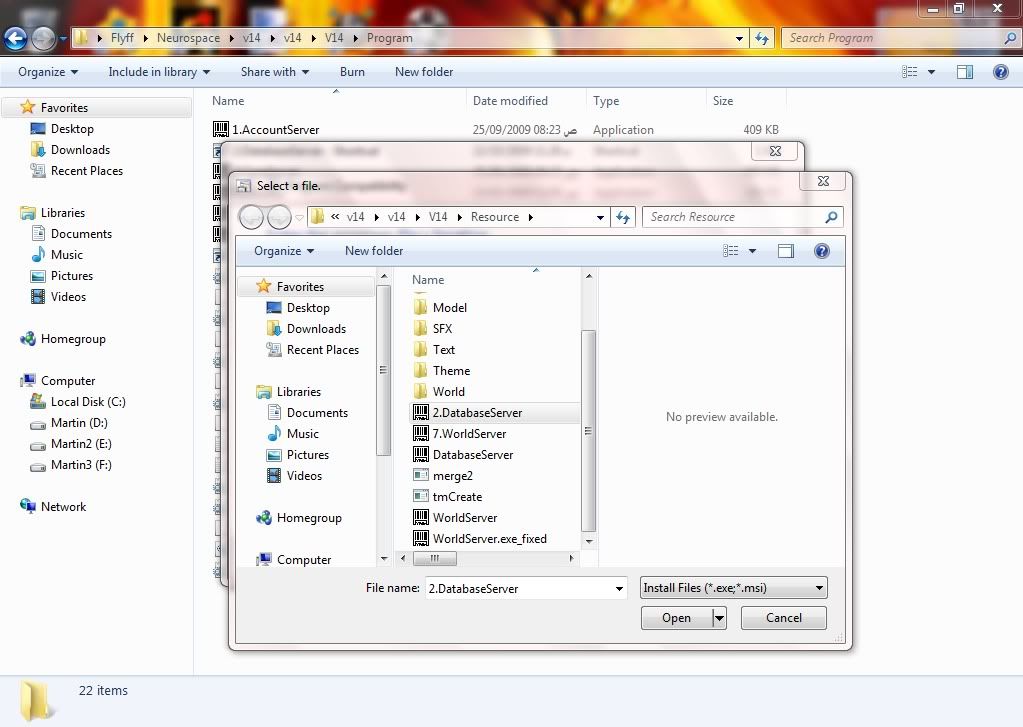Click the help icon in the file dialog
Viewport: 1023px width, 727px height.
tap(822, 251)
